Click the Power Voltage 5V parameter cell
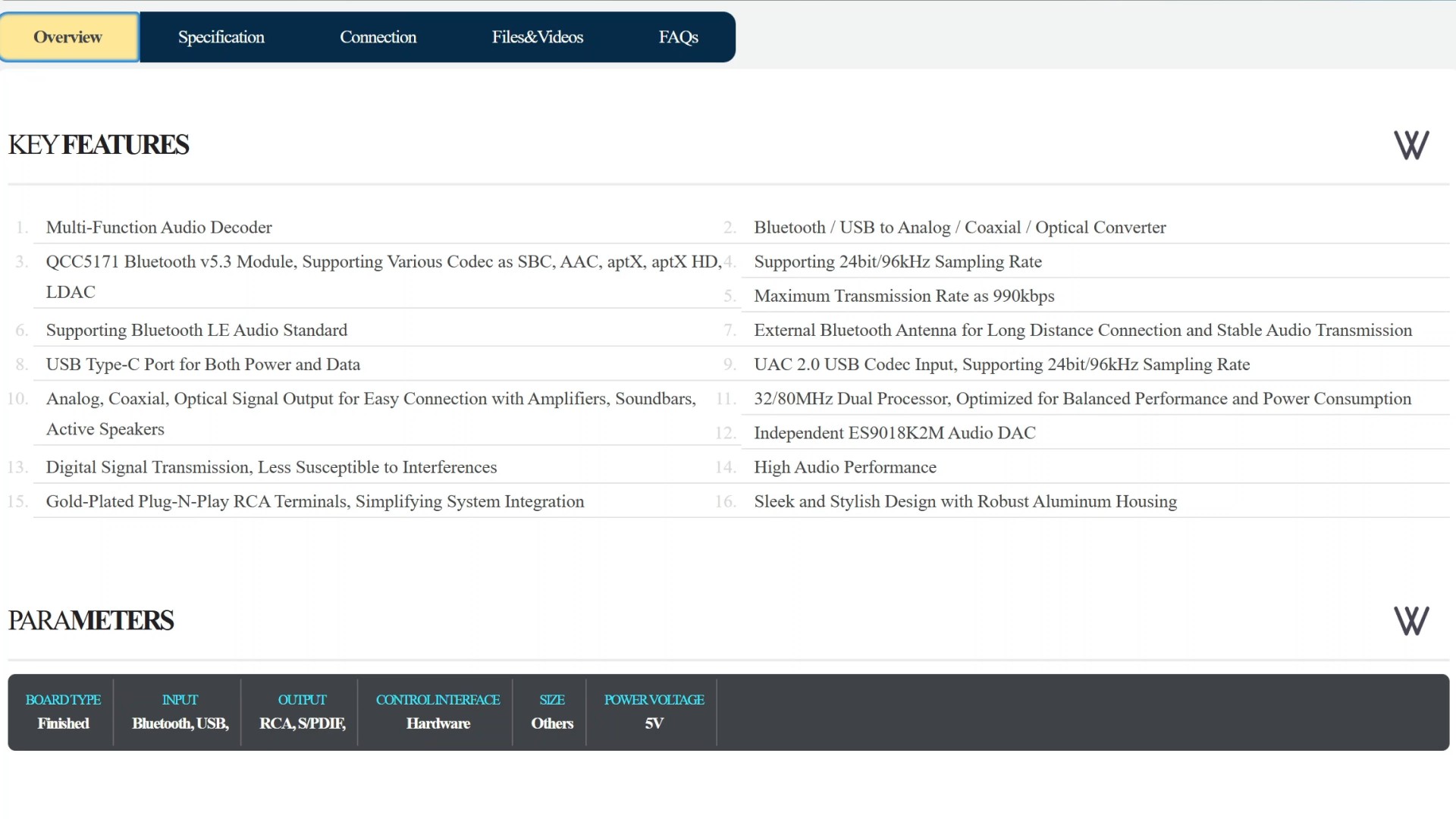1456x819 pixels. click(654, 712)
